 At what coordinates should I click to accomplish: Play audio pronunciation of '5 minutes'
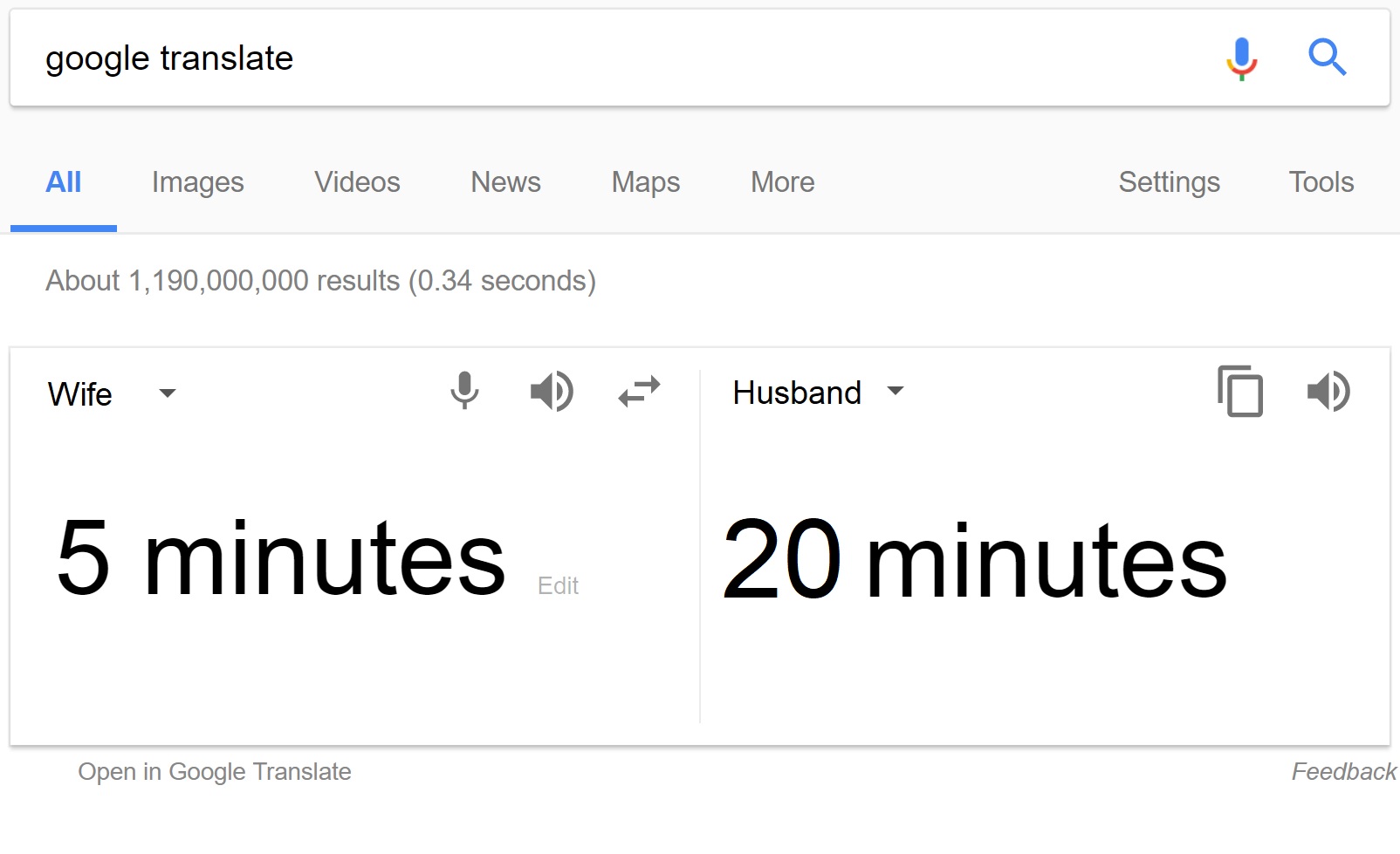[552, 392]
